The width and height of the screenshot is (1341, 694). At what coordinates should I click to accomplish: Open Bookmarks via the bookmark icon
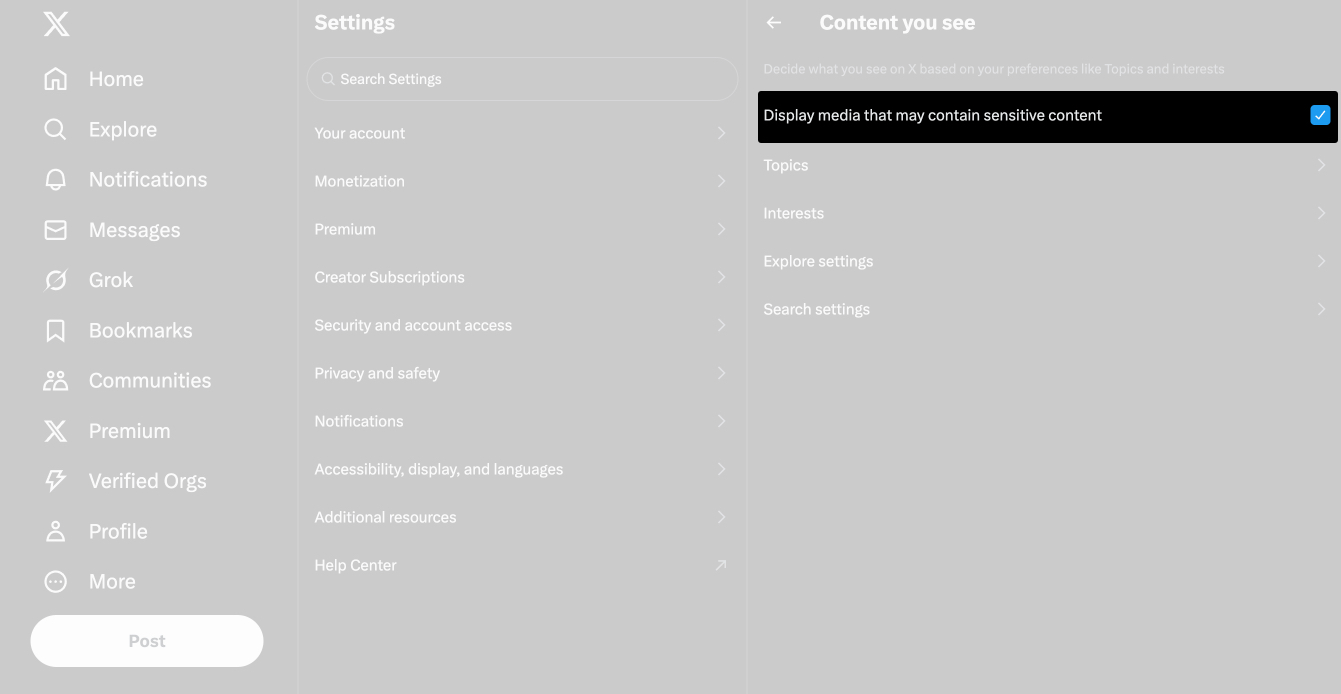(x=56, y=329)
